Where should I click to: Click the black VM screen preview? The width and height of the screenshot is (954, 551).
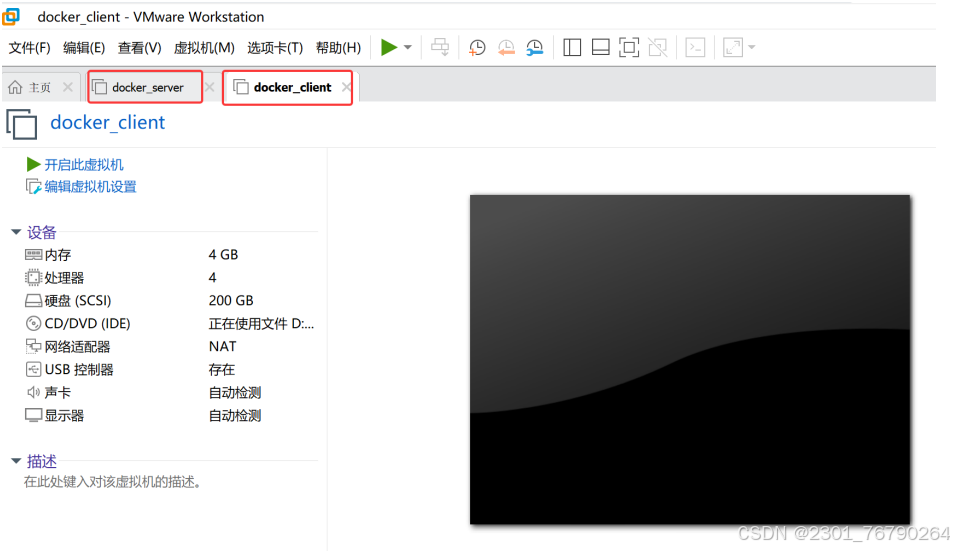690,359
